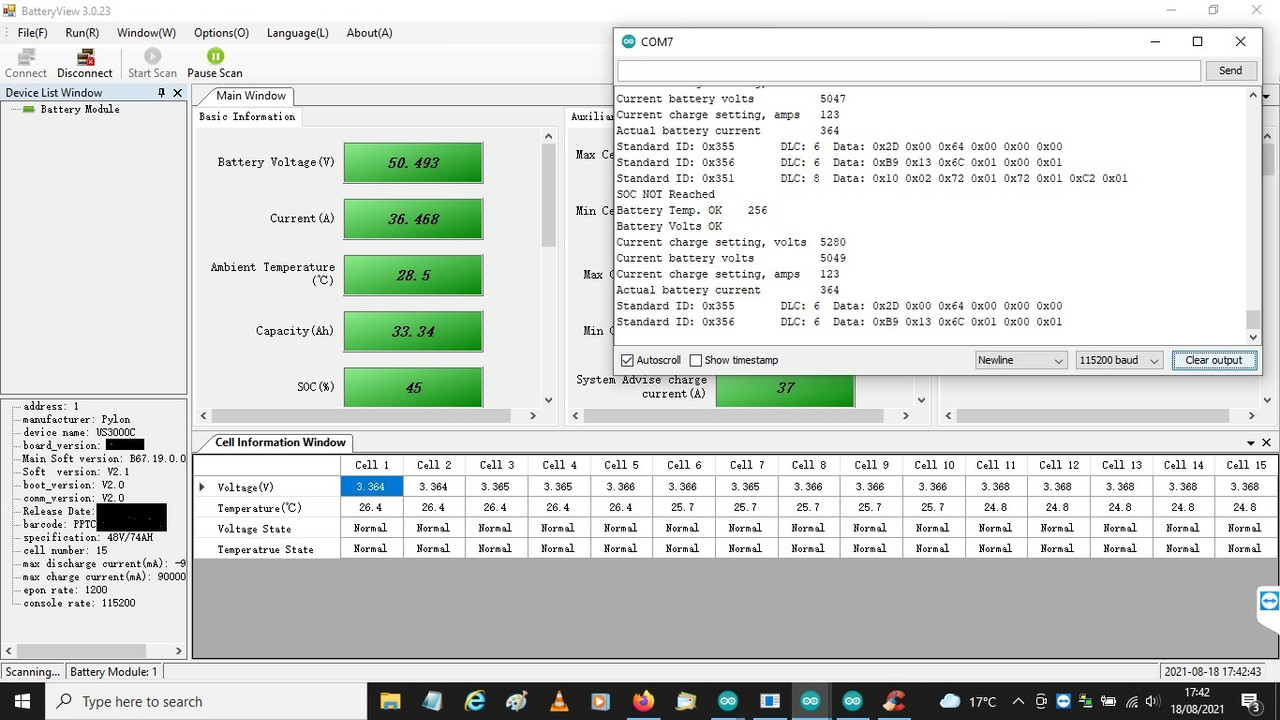Open the Cell Information Window dropdown arrow
This screenshot has width=1280, height=720.
pyautogui.click(x=1251, y=443)
